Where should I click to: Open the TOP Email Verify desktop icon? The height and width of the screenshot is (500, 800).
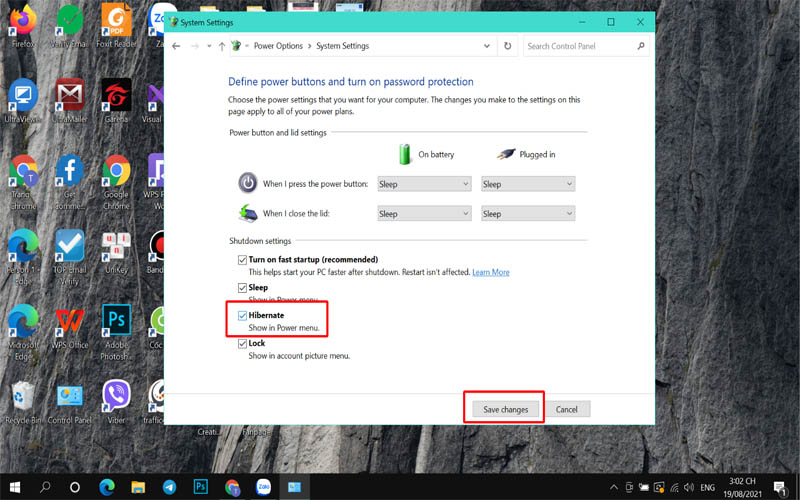tap(70, 258)
